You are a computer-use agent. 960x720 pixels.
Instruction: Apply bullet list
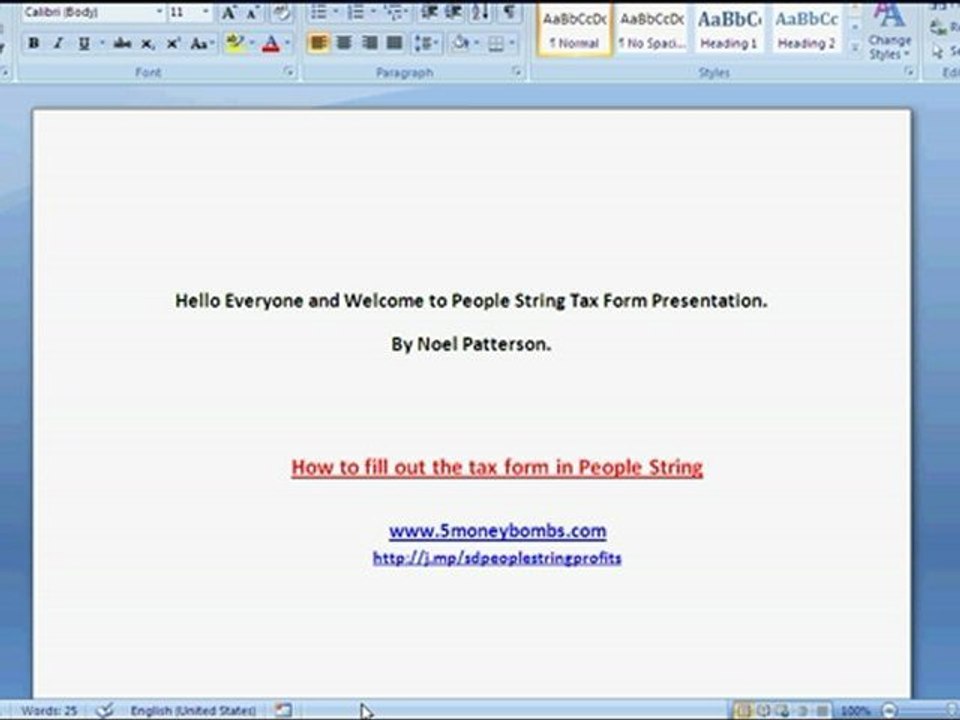coord(319,12)
